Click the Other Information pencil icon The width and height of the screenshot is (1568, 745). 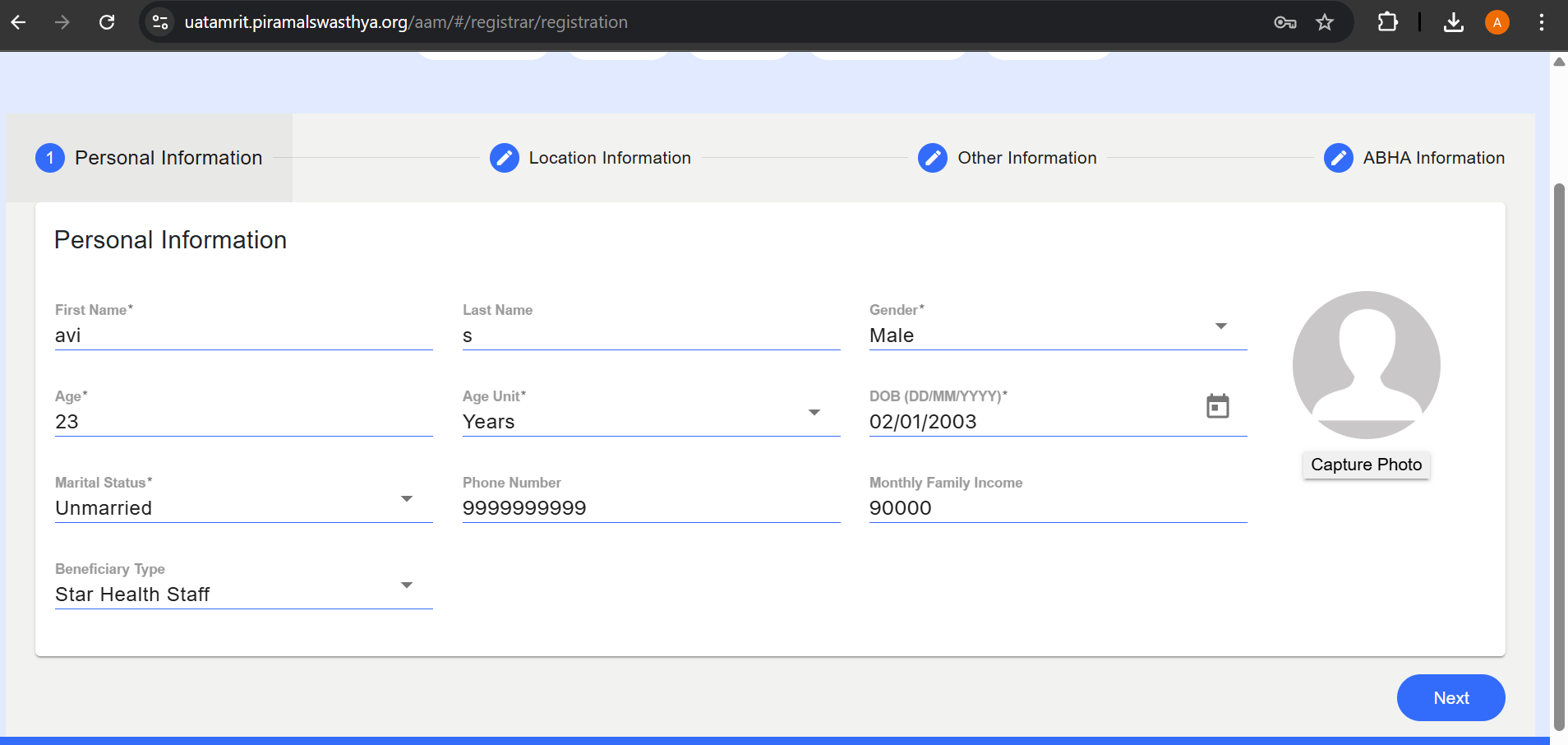(932, 158)
